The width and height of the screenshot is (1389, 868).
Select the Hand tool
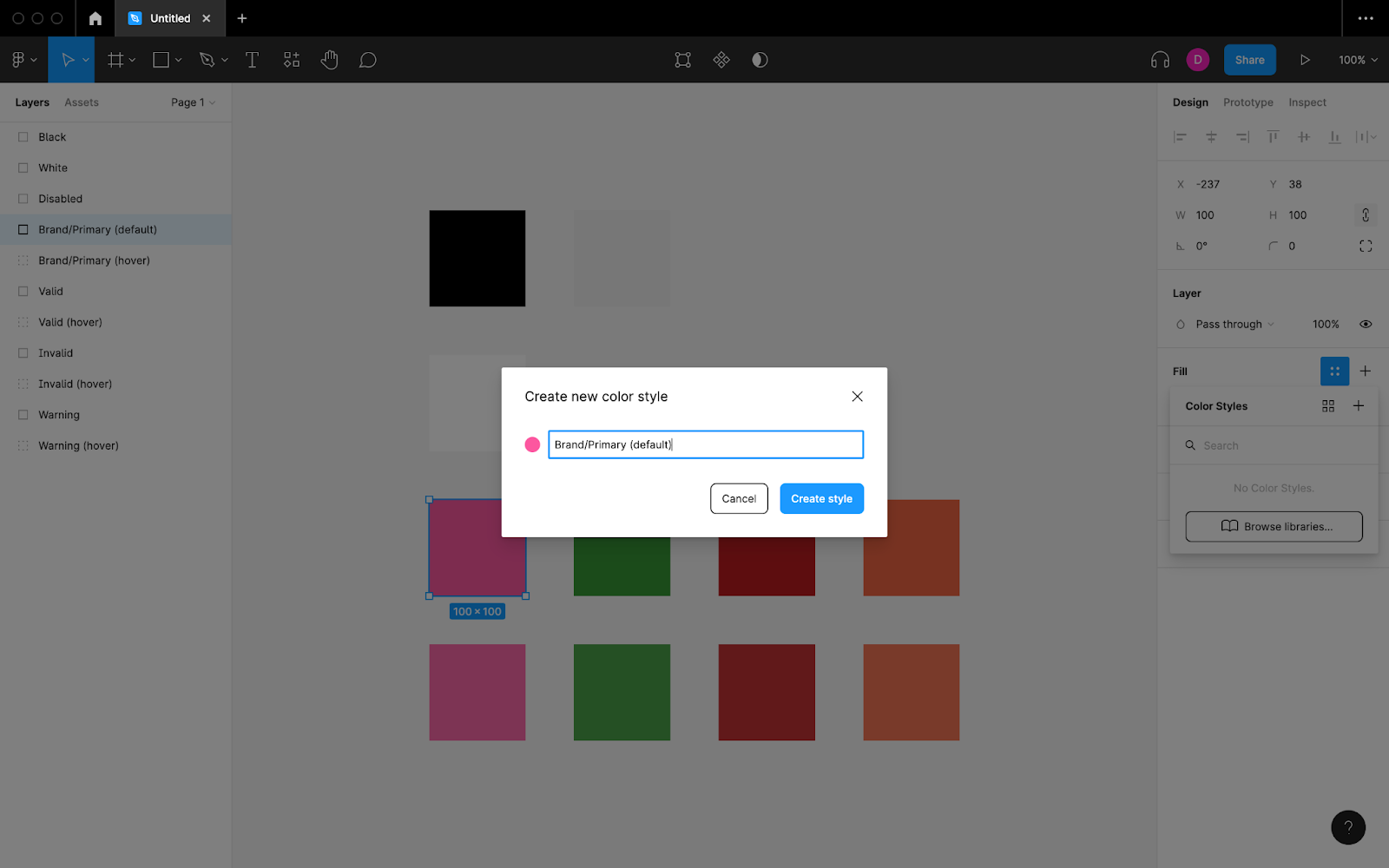click(329, 60)
